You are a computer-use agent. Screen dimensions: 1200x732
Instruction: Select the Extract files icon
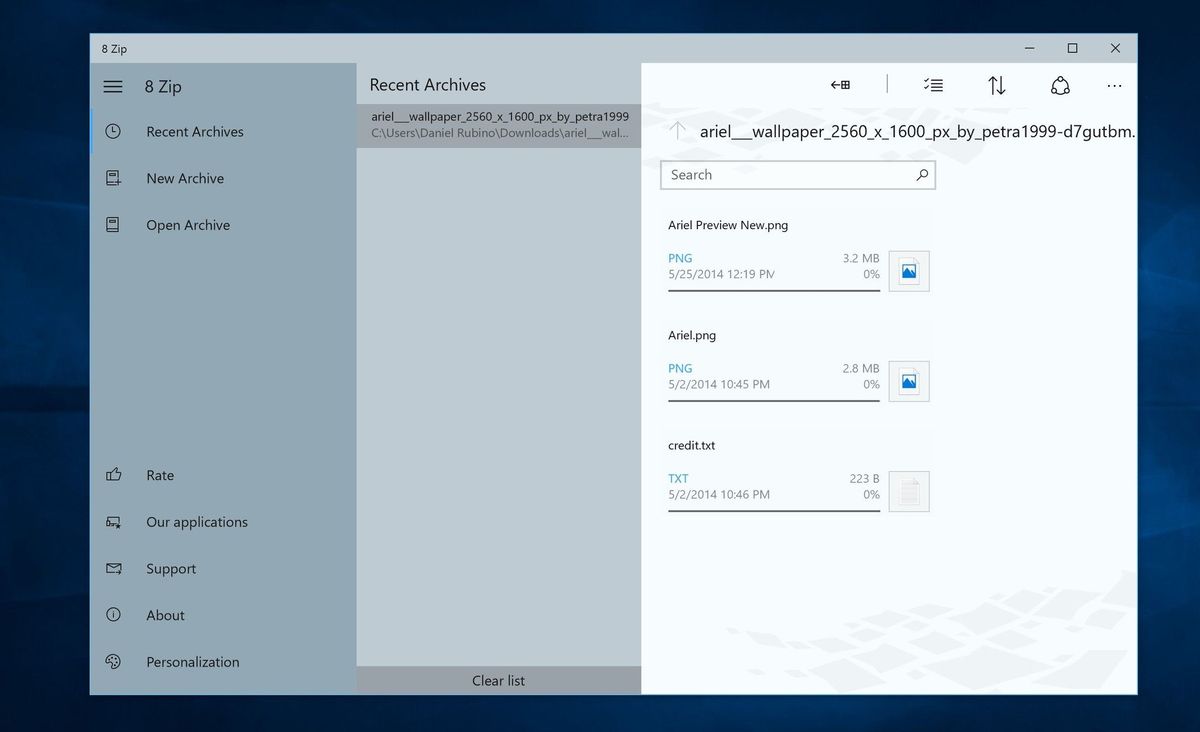click(840, 85)
